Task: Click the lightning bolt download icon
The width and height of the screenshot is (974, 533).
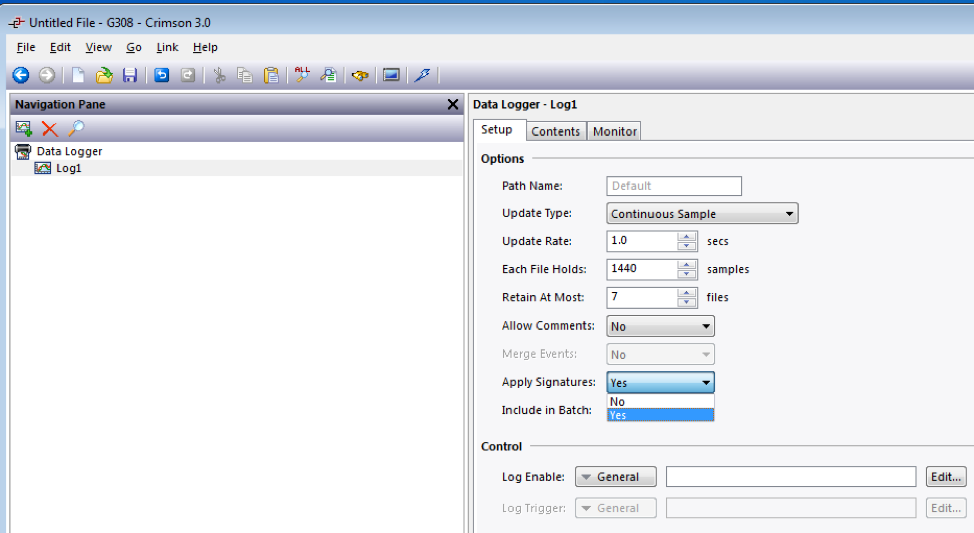Action: (422, 76)
